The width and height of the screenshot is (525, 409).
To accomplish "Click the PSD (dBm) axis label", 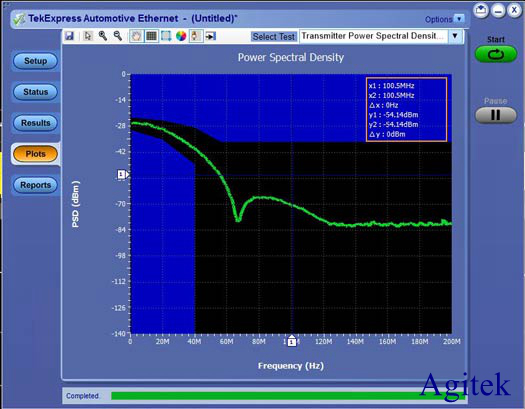I will 76,204.
